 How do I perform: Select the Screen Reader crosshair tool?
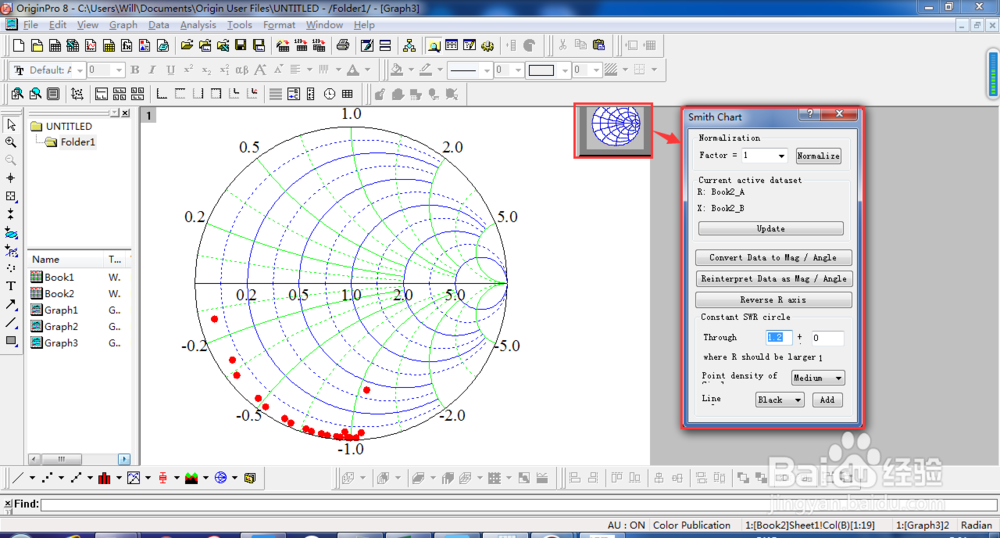click(x=11, y=178)
